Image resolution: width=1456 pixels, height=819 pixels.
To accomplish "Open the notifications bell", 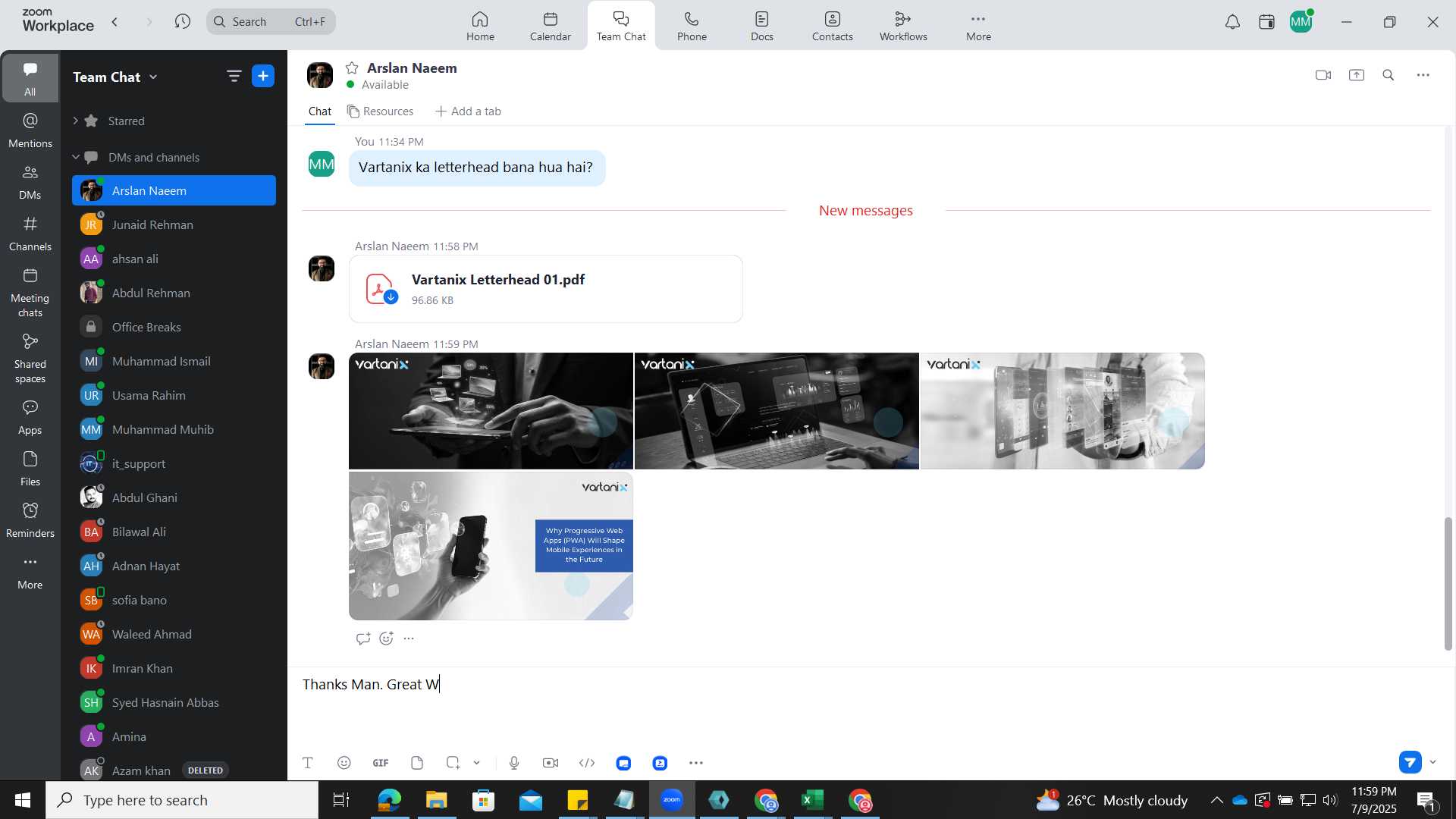I will coord(1233,22).
